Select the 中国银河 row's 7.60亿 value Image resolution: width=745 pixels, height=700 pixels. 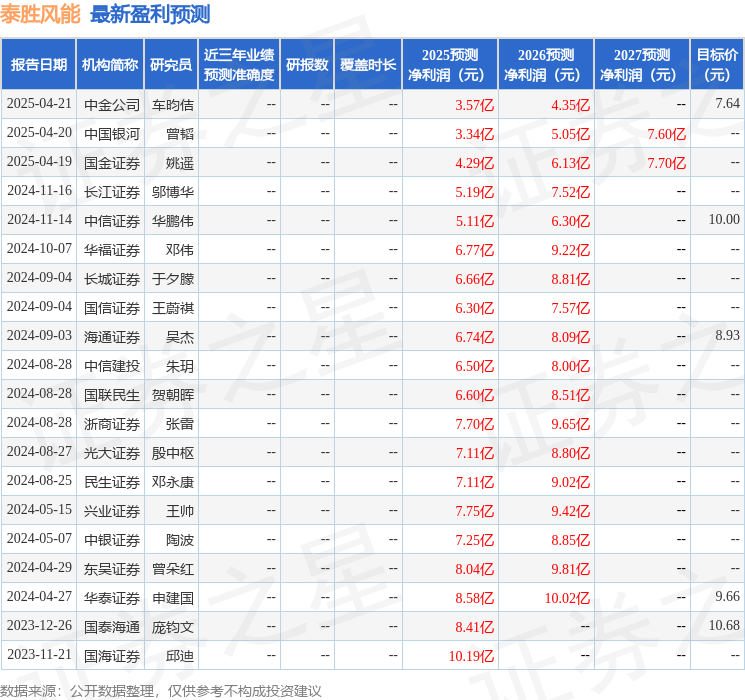[x=666, y=133]
